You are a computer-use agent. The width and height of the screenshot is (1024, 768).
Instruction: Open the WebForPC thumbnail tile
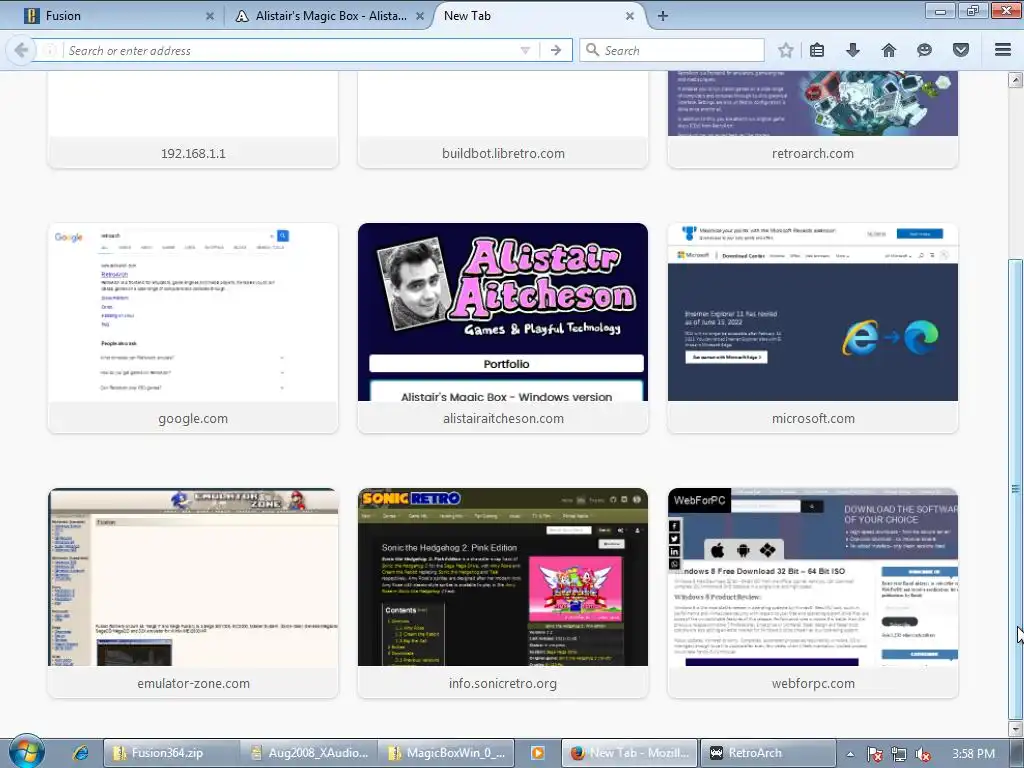click(812, 577)
